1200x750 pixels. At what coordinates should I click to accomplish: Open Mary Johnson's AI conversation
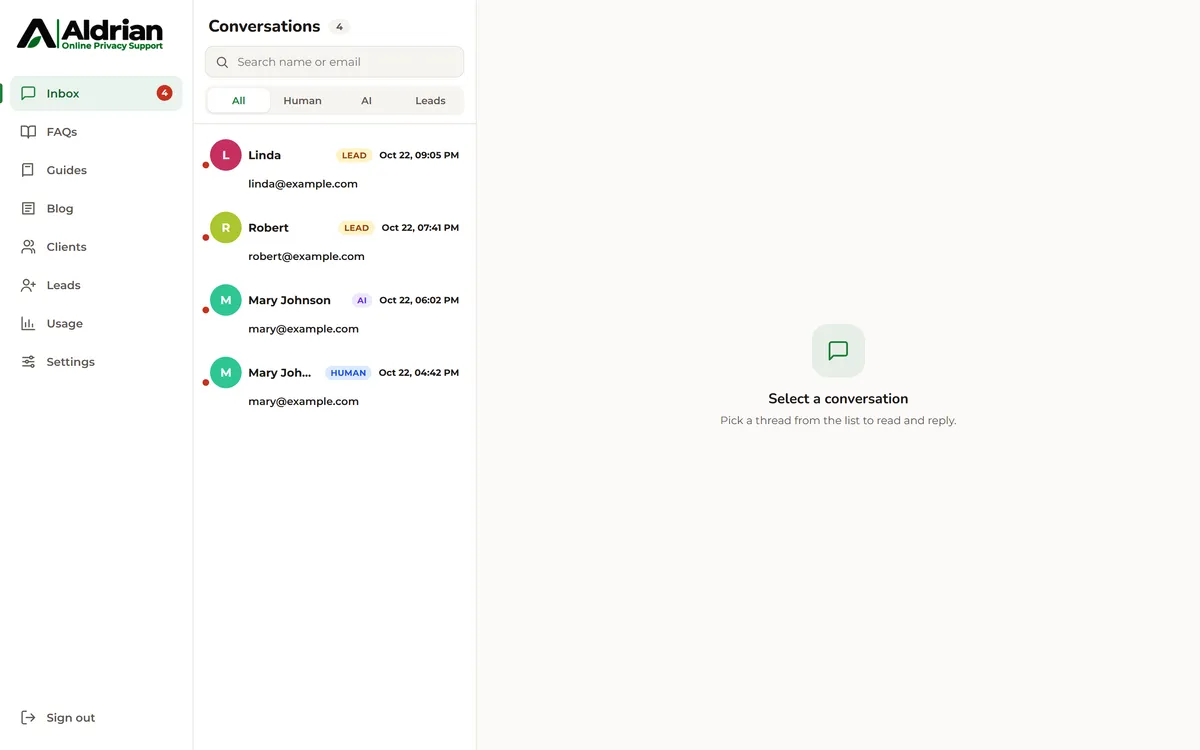pos(334,310)
